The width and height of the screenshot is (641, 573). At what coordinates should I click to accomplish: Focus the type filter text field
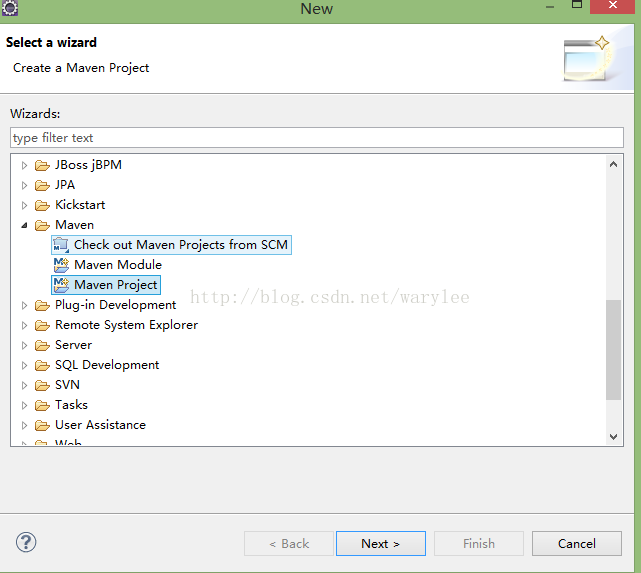[317, 138]
